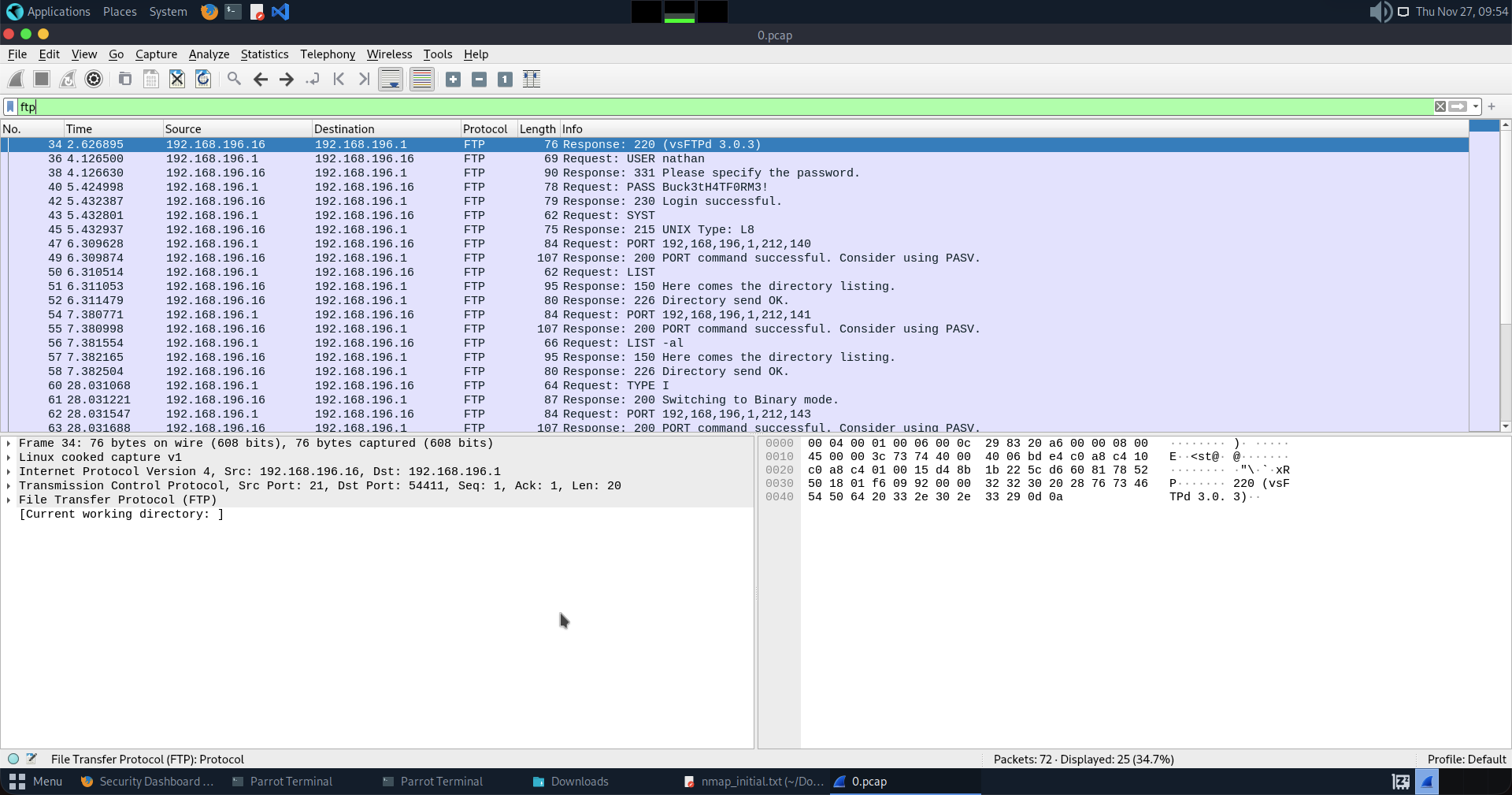The image size is (1512, 795).
Task: Open the display filter history dropdown
Action: point(1476,106)
